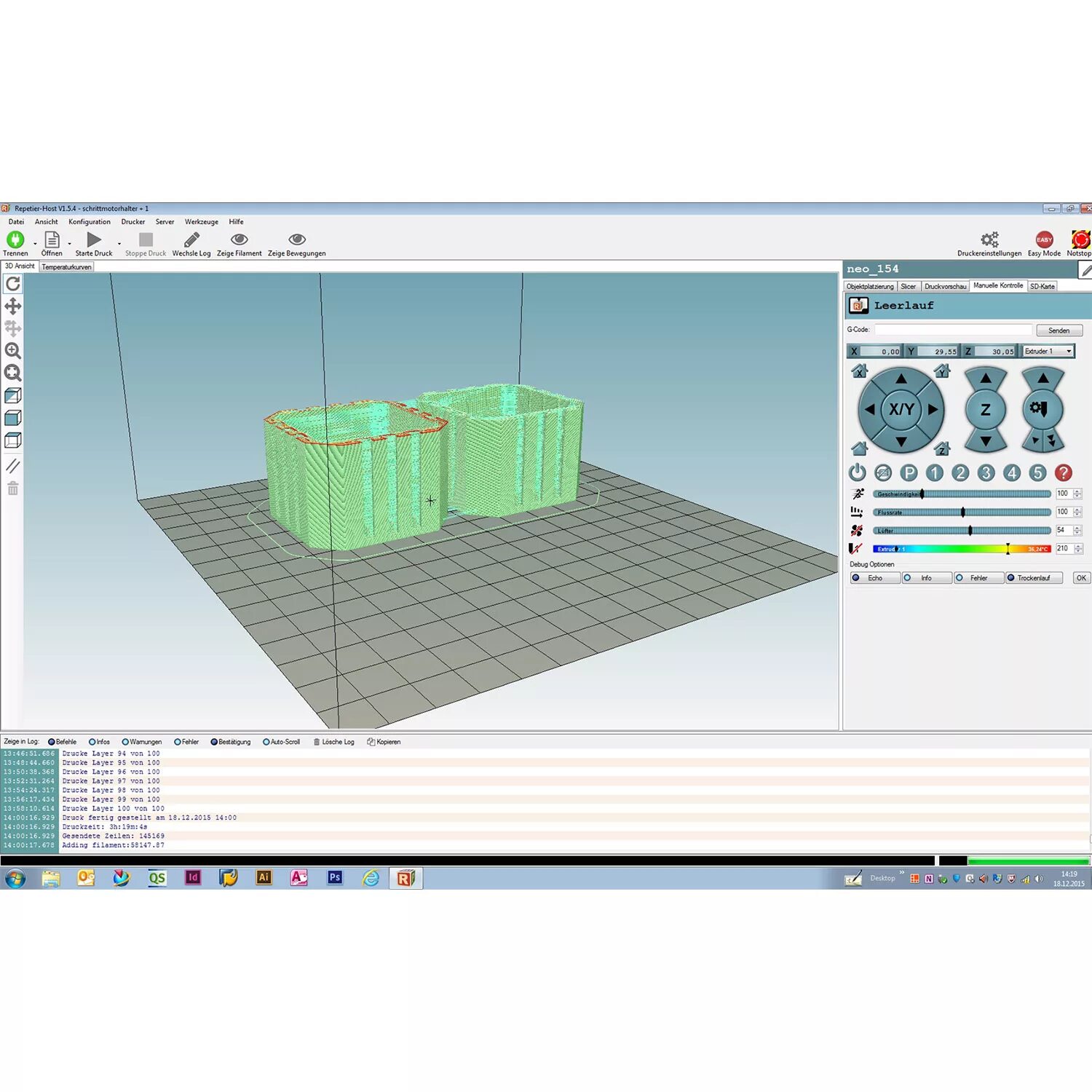Move X right on X/Y pad

point(933,410)
